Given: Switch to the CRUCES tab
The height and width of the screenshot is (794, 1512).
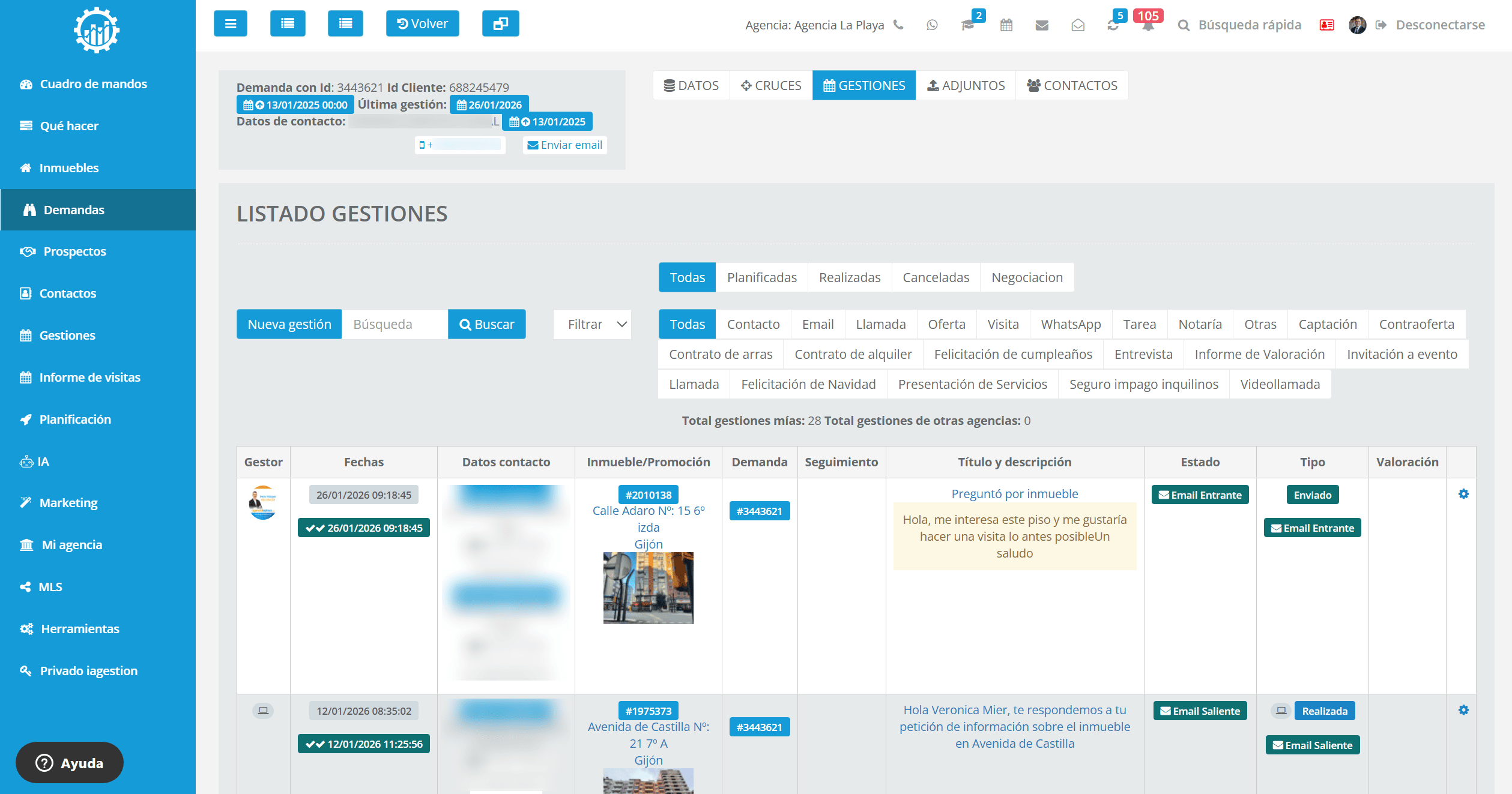Looking at the screenshot, I should tap(771, 85).
